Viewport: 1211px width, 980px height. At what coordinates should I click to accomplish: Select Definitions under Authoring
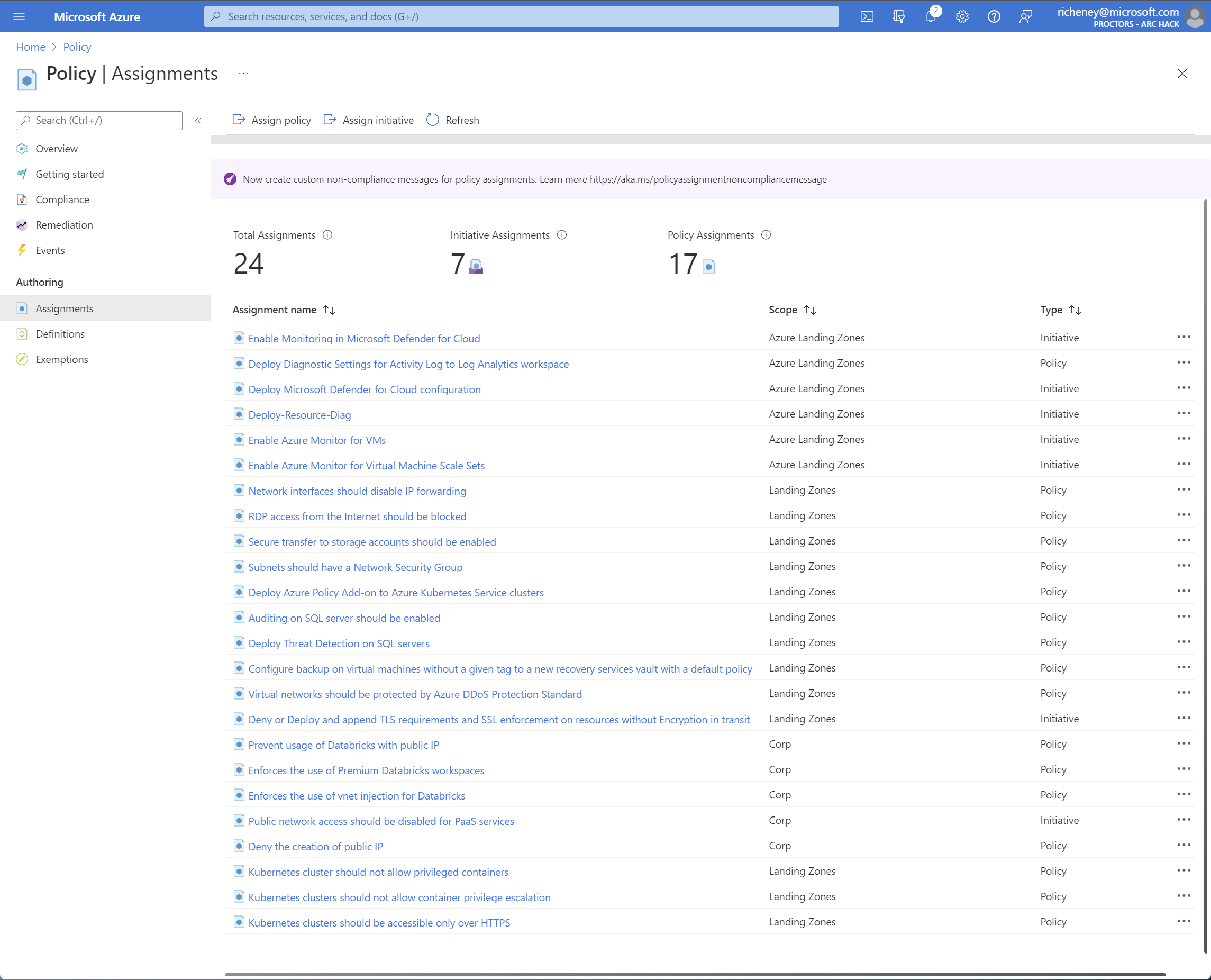pyautogui.click(x=59, y=333)
